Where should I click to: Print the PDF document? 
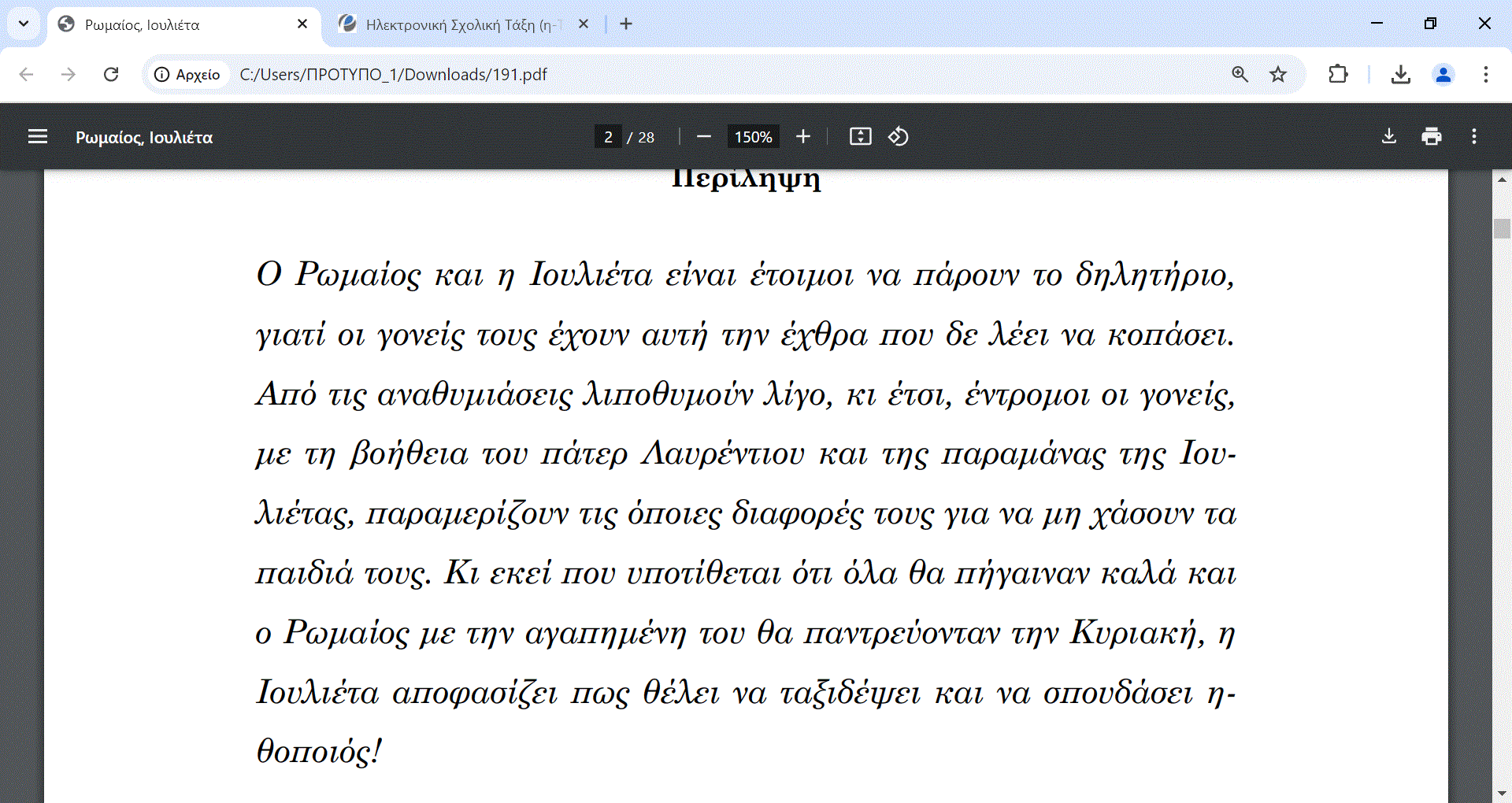click(x=1432, y=137)
